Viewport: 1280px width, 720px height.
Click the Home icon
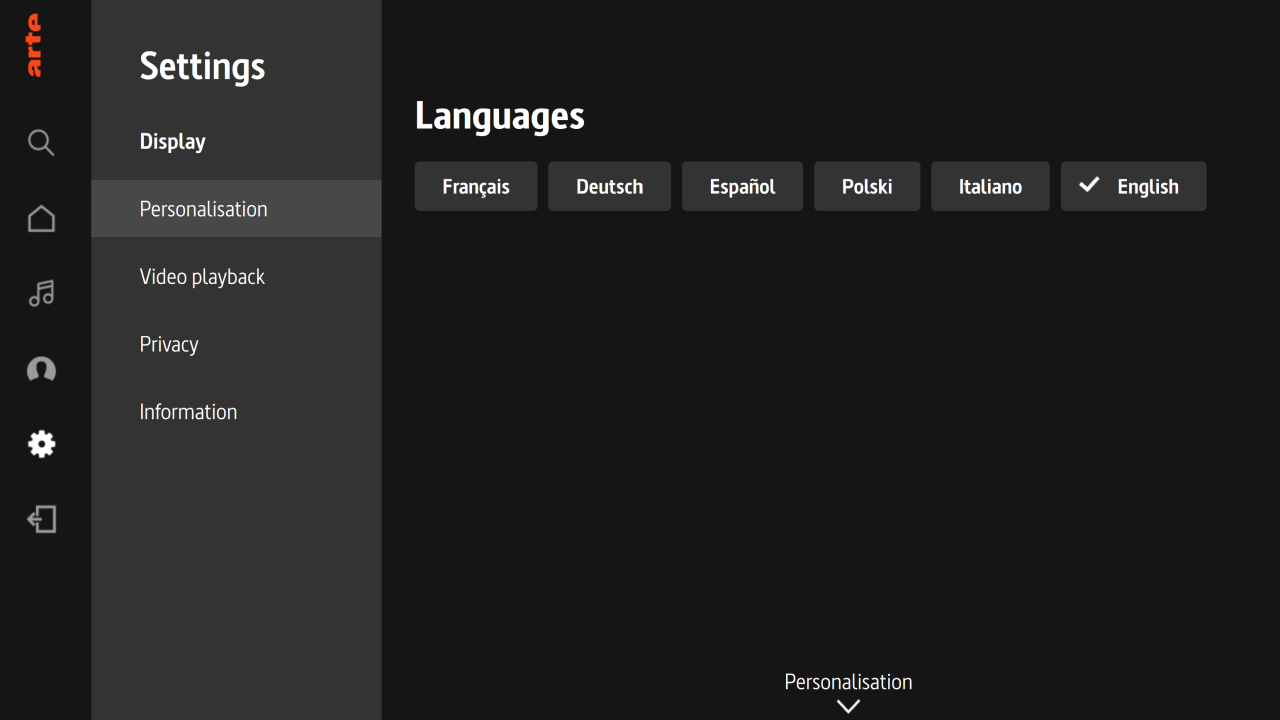point(41,218)
